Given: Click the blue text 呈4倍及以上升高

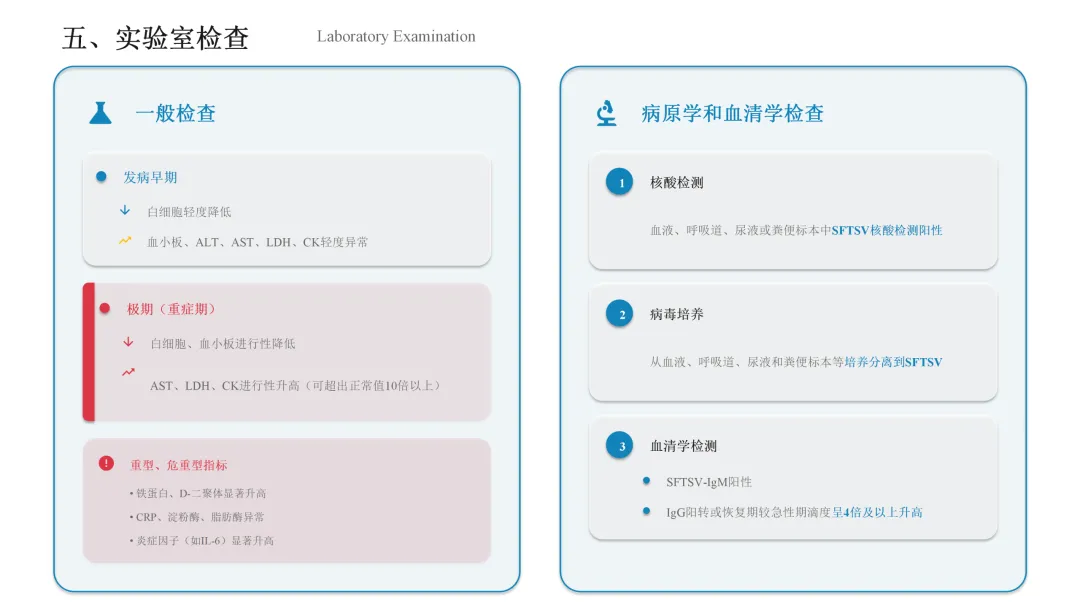Looking at the screenshot, I should 878,512.
